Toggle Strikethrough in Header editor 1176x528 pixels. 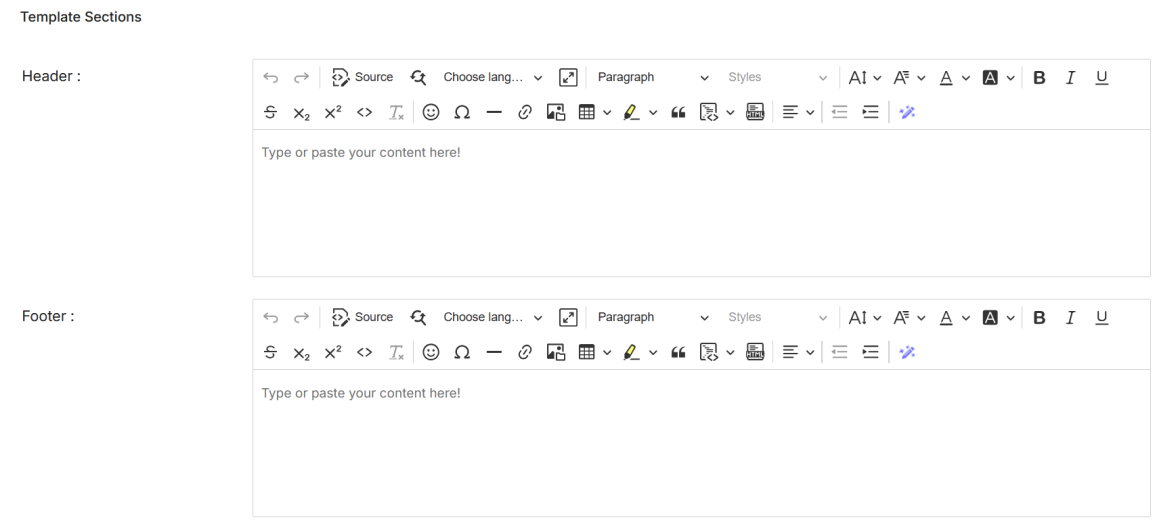point(271,112)
